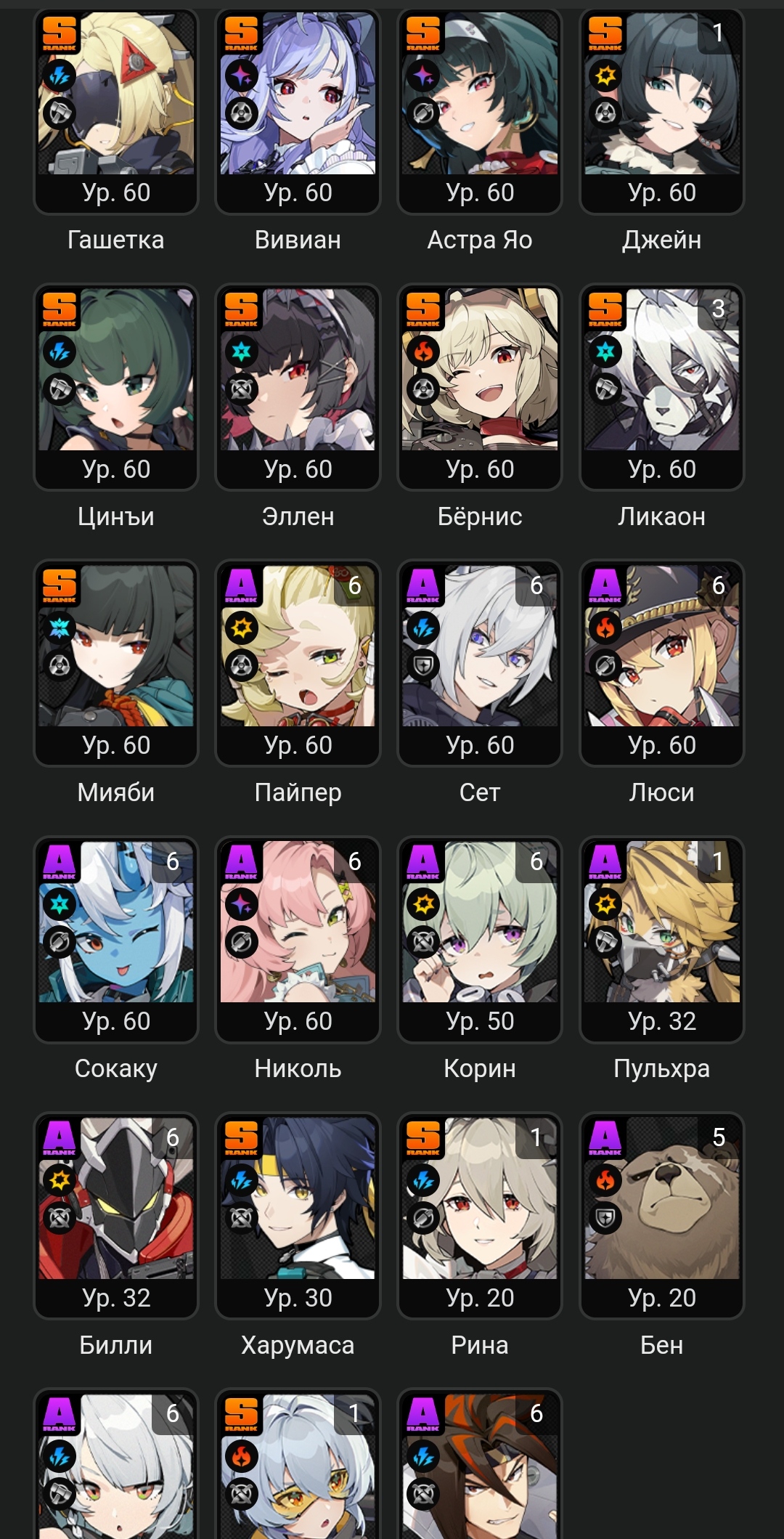
Task: Select Сокаку's blue-skinned portrait
Action: (x=116, y=922)
